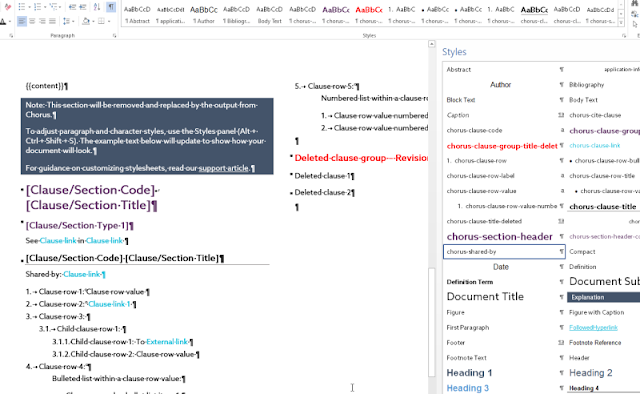Click the font color A icon
Image resolution: width=640 pixels, height=394 pixels.
[x=3, y=21]
